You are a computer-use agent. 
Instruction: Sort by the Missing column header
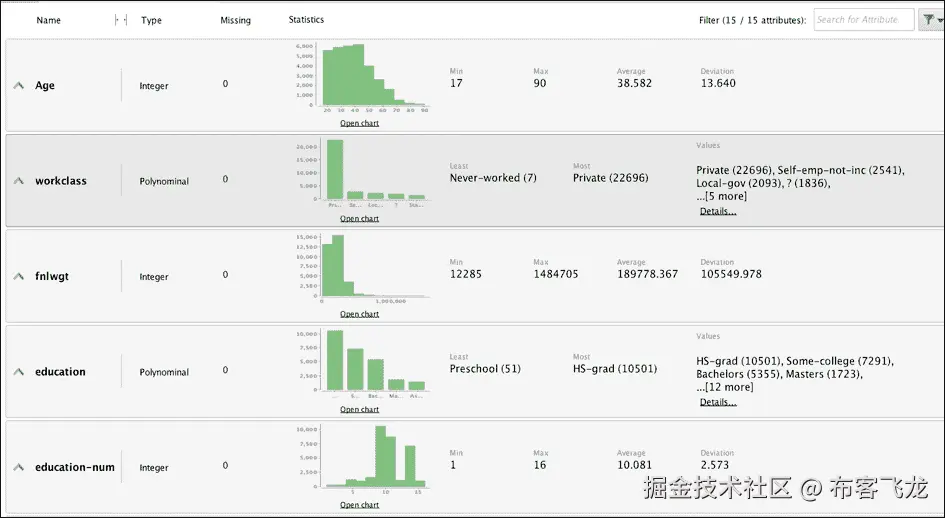(x=235, y=20)
